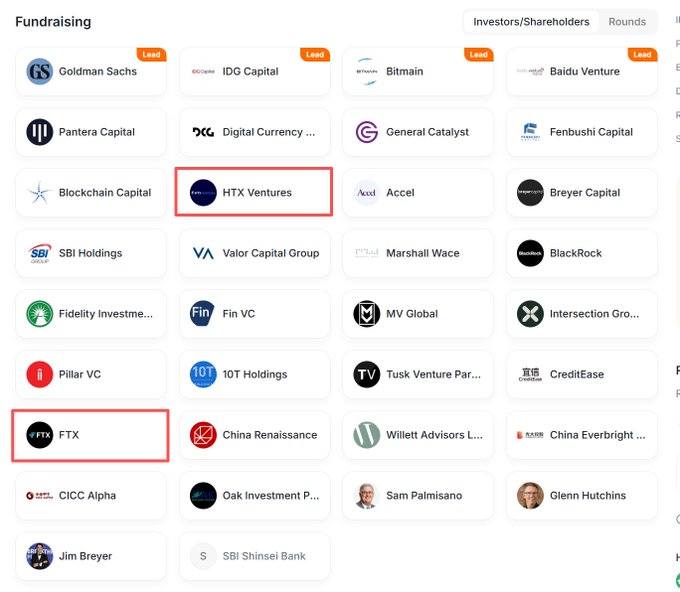Click the SBI Group logo
The height and width of the screenshot is (592, 680).
[x=39, y=253]
